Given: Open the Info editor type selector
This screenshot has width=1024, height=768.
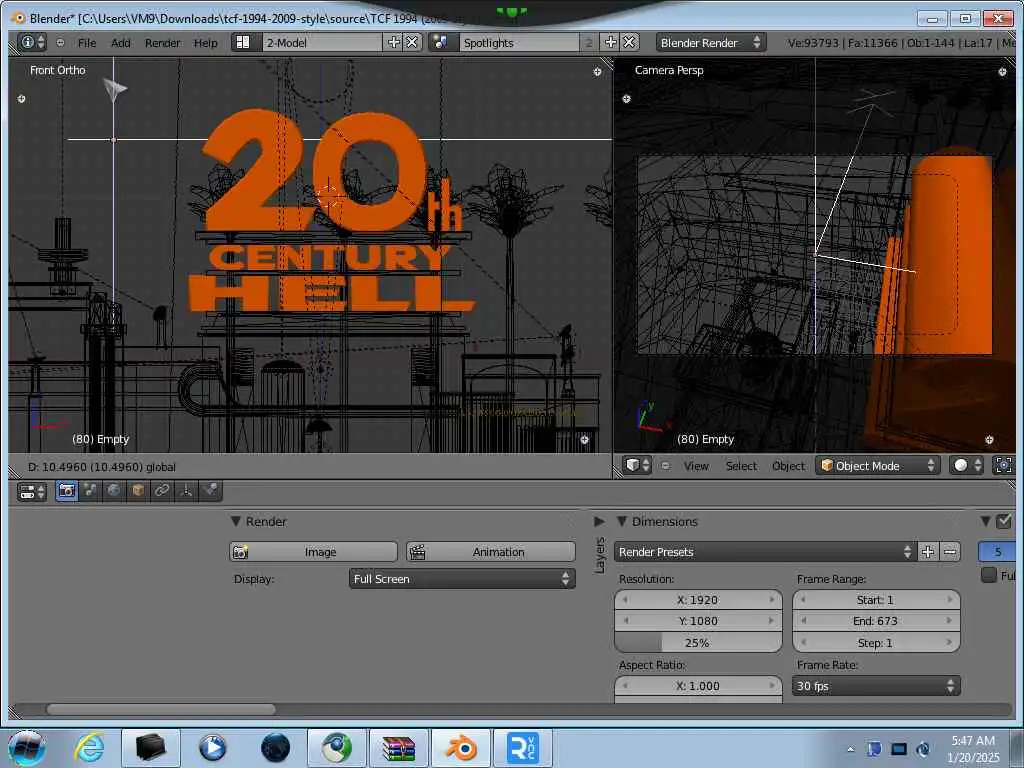Looking at the screenshot, I should tap(31, 42).
